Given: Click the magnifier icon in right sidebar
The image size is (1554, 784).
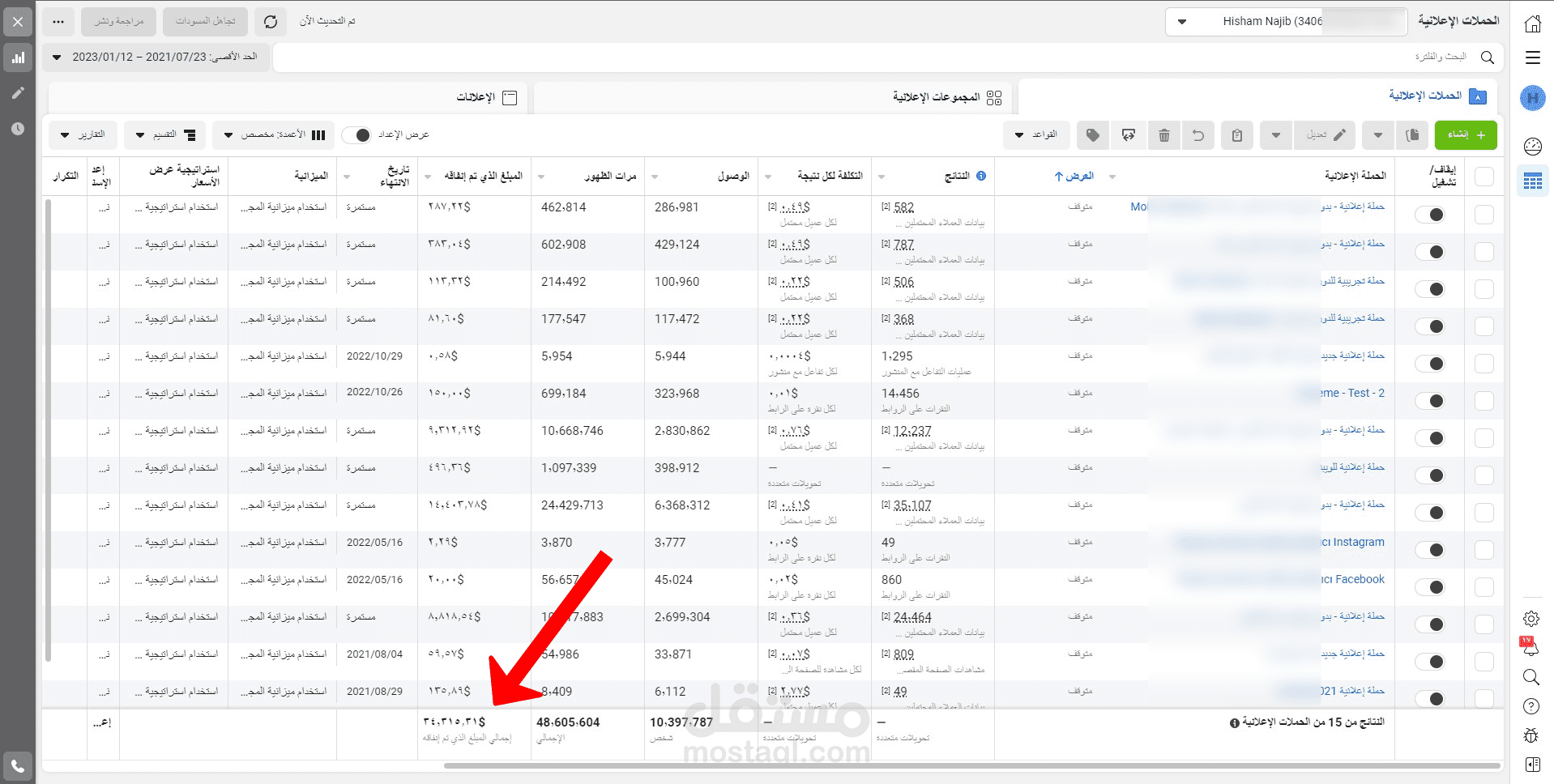Looking at the screenshot, I should coord(1531,677).
